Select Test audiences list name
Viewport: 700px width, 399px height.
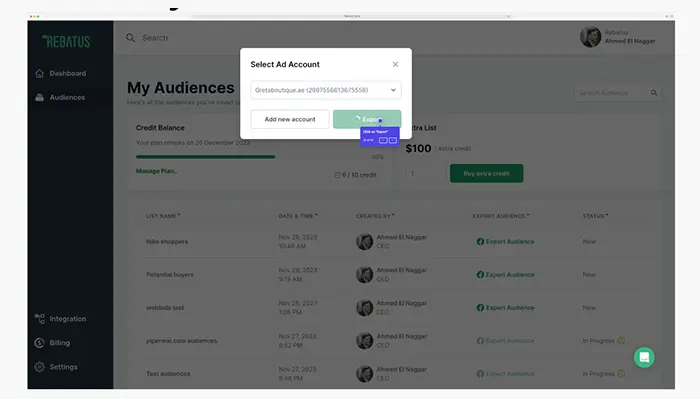168,374
